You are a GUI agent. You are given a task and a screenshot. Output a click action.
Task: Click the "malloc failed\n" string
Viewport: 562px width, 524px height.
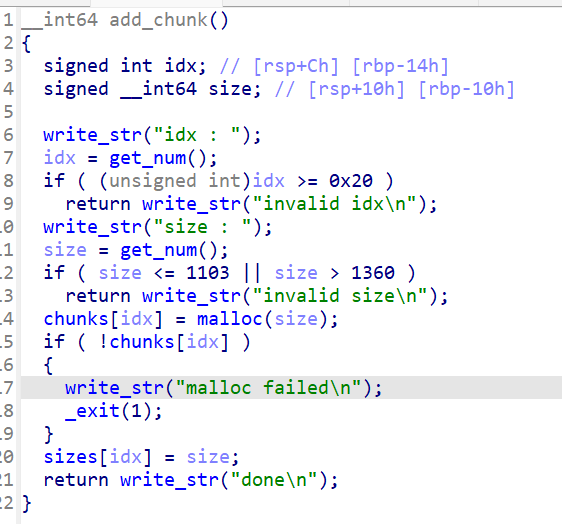click(x=268, y=388)
